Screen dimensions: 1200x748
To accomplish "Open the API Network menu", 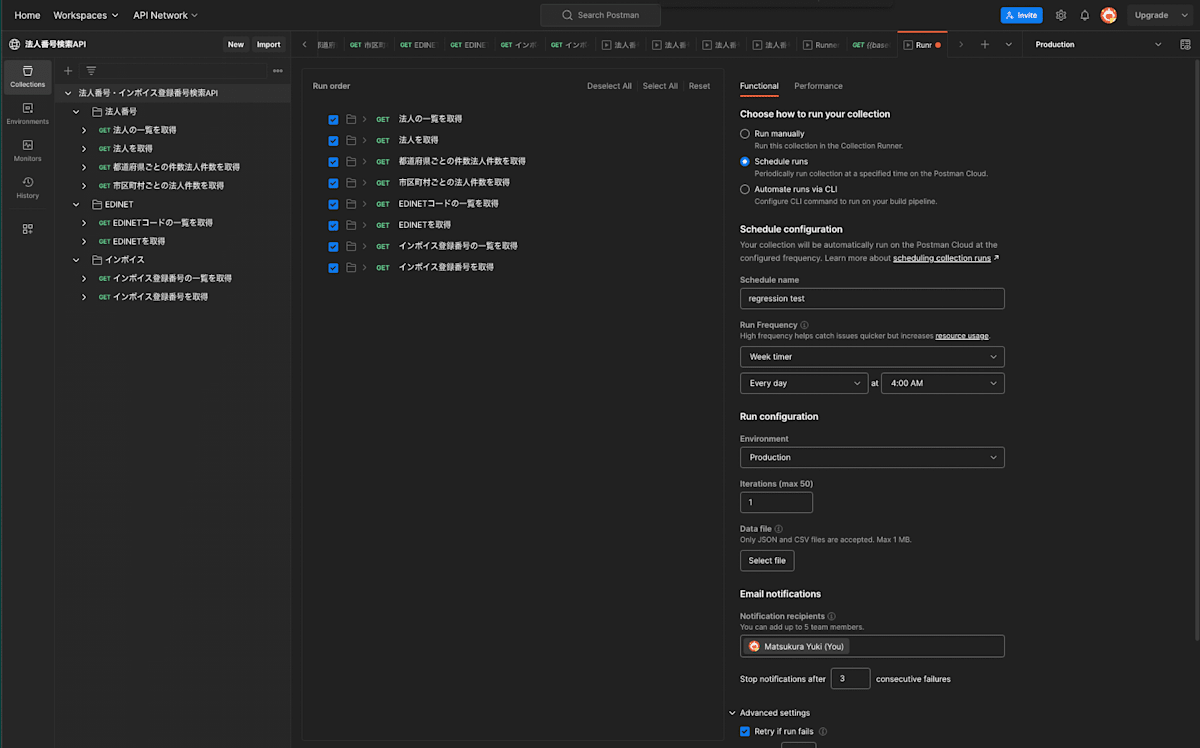I will tap(165, 15).
